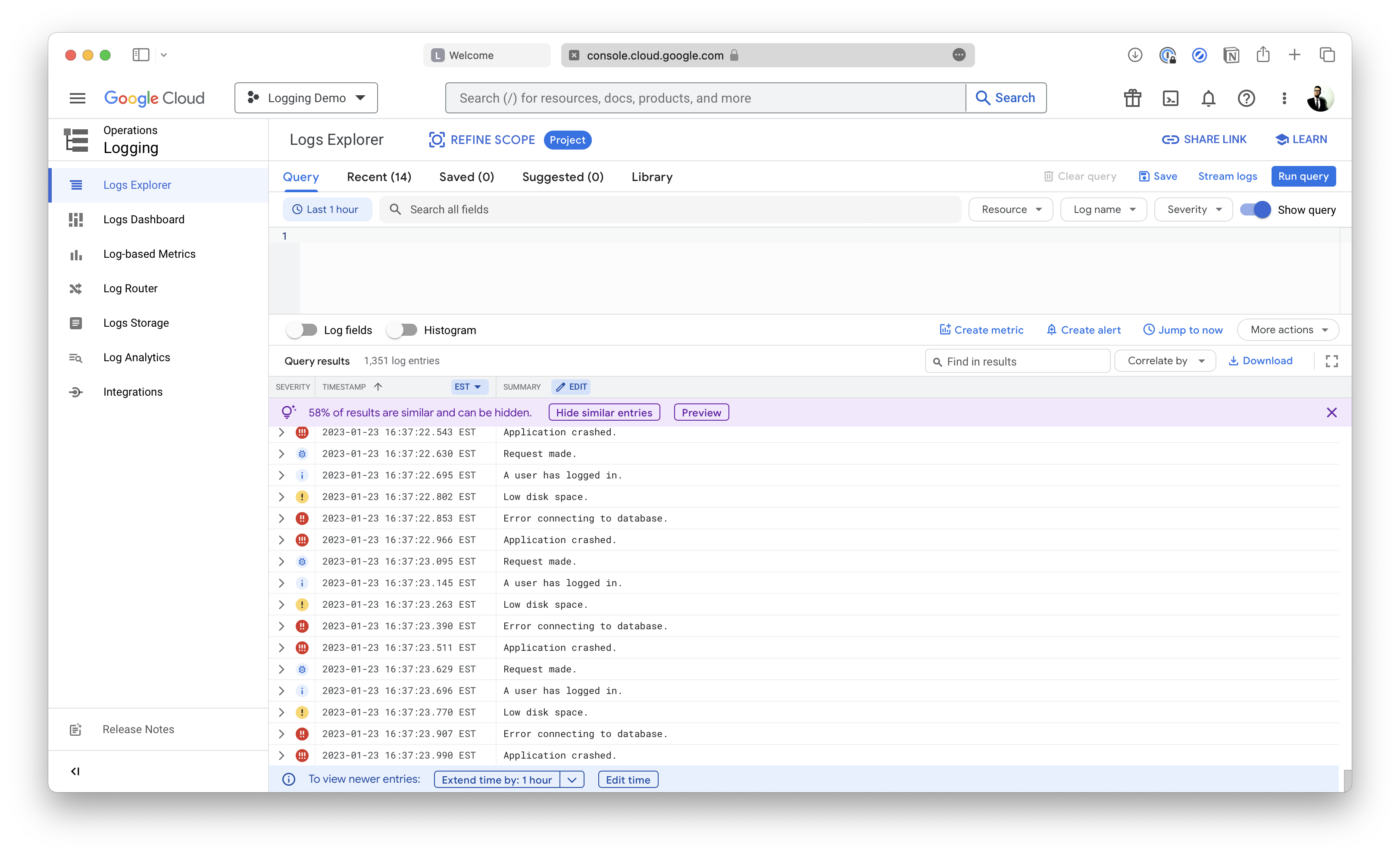The width and height of the screenshot is (1400, 856).
Task: Open the Refine Scope option
Action: (482, 140)
